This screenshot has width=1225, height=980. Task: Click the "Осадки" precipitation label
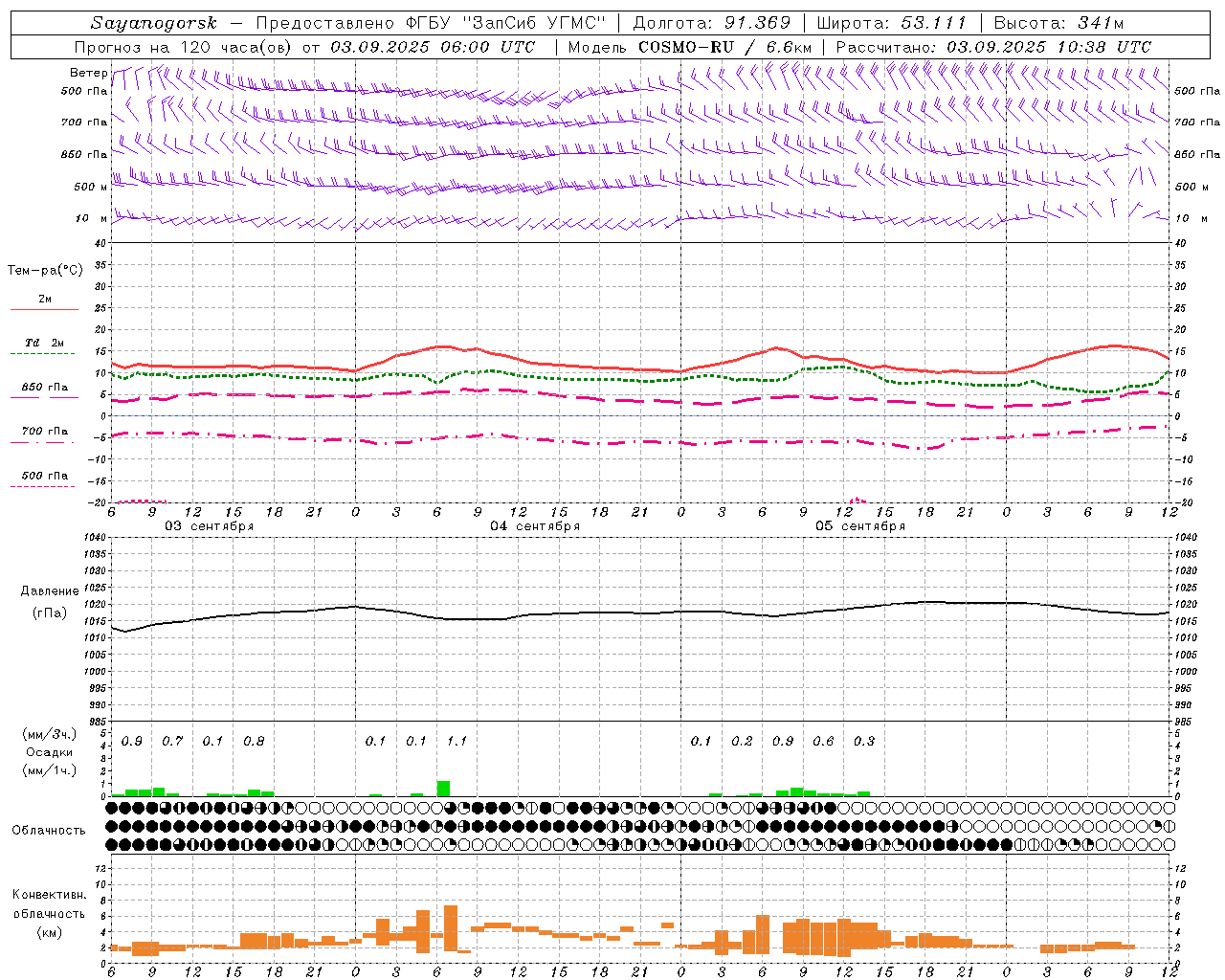[49, 753]
